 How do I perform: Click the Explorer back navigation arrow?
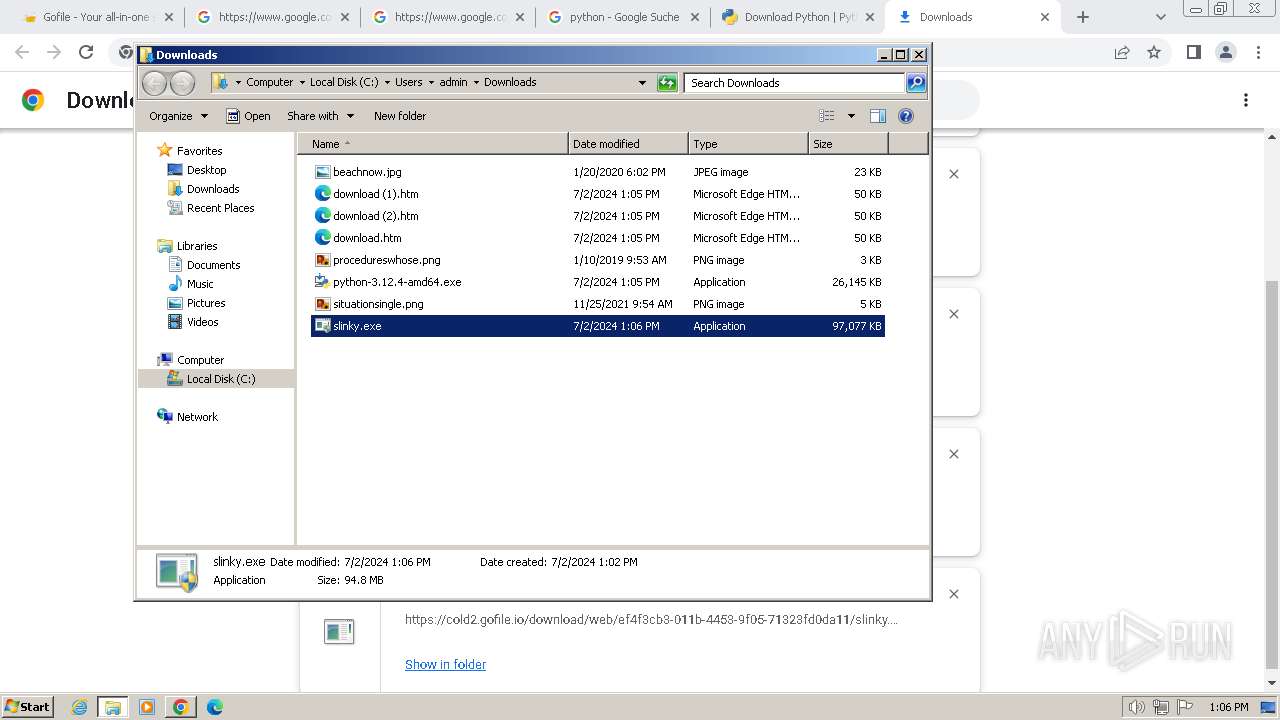(x=154, y=83)
